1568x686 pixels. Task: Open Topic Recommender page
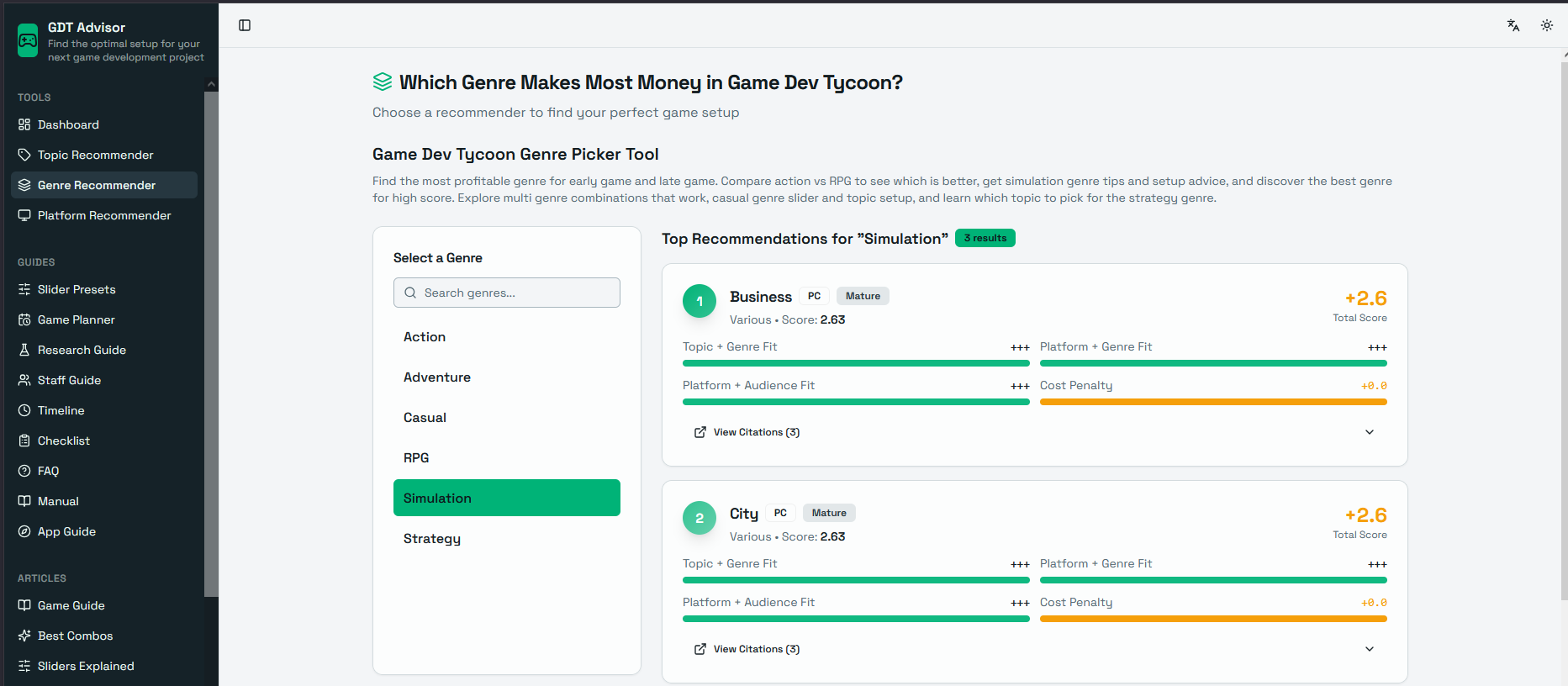click(104, 155)
